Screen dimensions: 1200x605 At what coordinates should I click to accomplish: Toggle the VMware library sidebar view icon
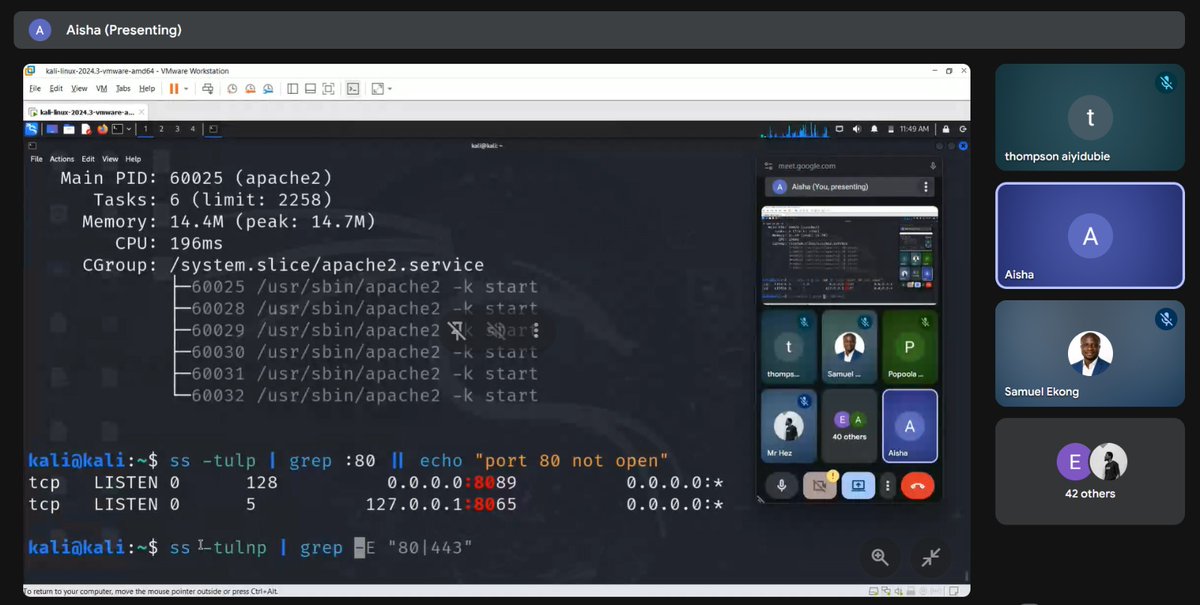[x=293, y=89]
